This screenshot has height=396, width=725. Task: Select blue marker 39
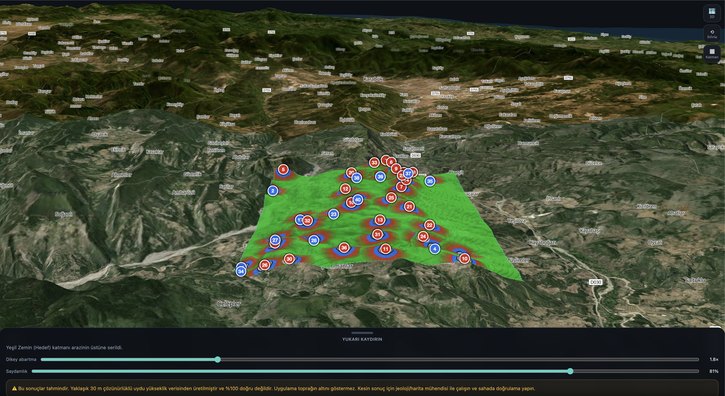380,176
